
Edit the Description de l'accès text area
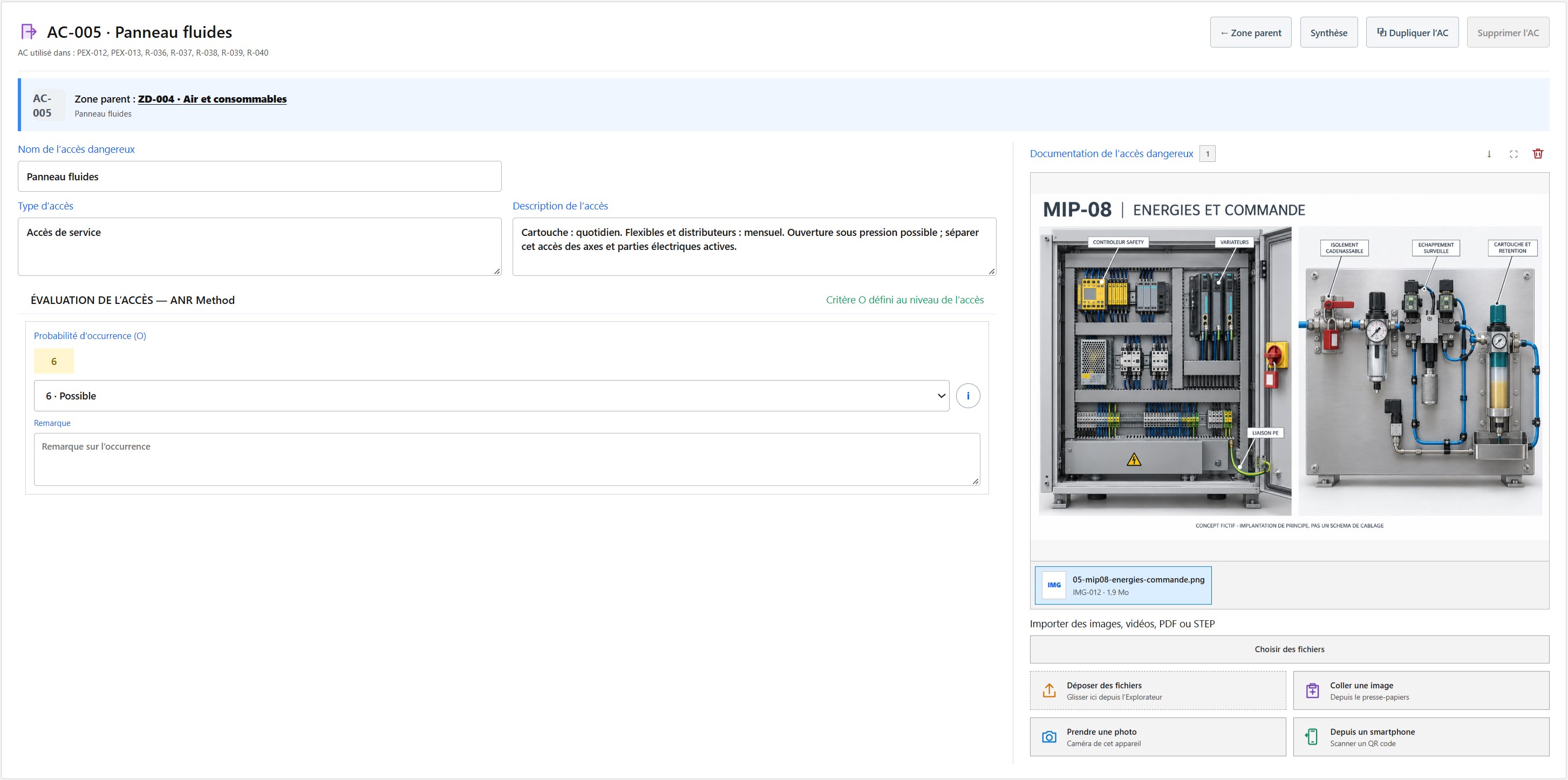tap(754, 247)
